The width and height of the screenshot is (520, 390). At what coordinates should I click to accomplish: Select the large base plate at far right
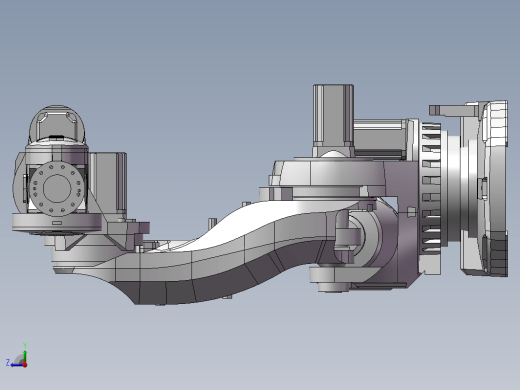pyautogui.click(x=484, y=189)
